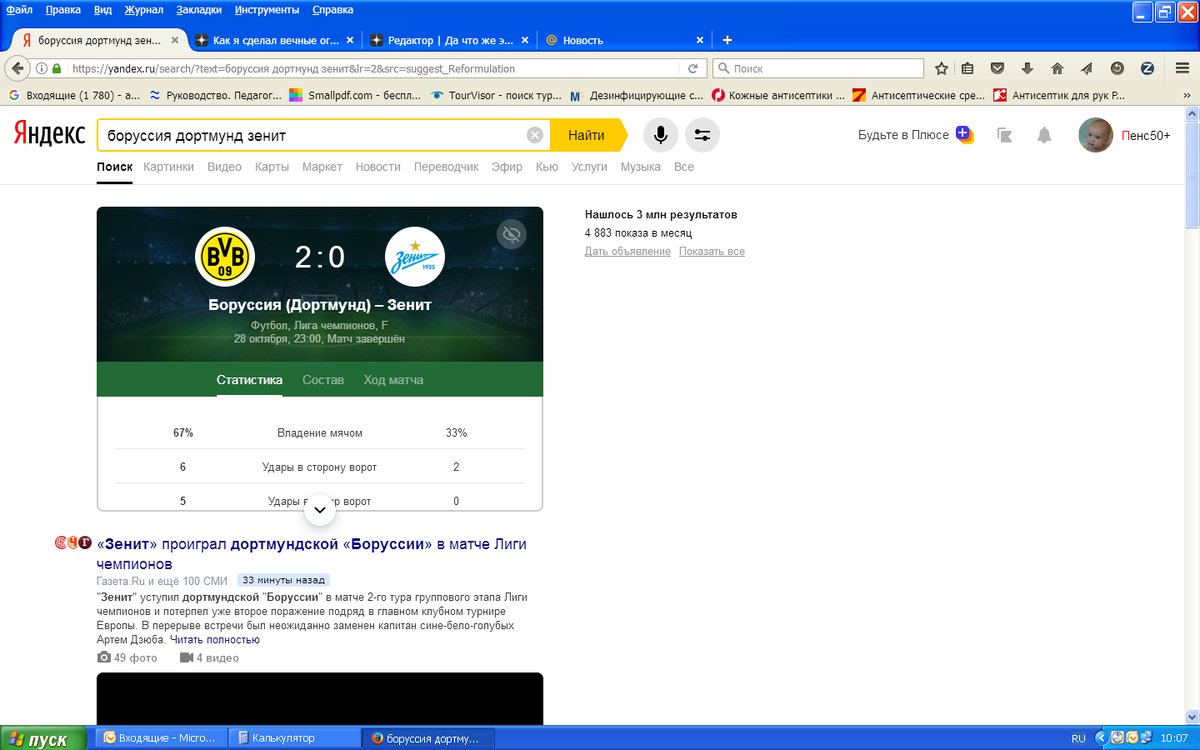
Task: Show site info via the circled i icon
Action: [42, 69]
